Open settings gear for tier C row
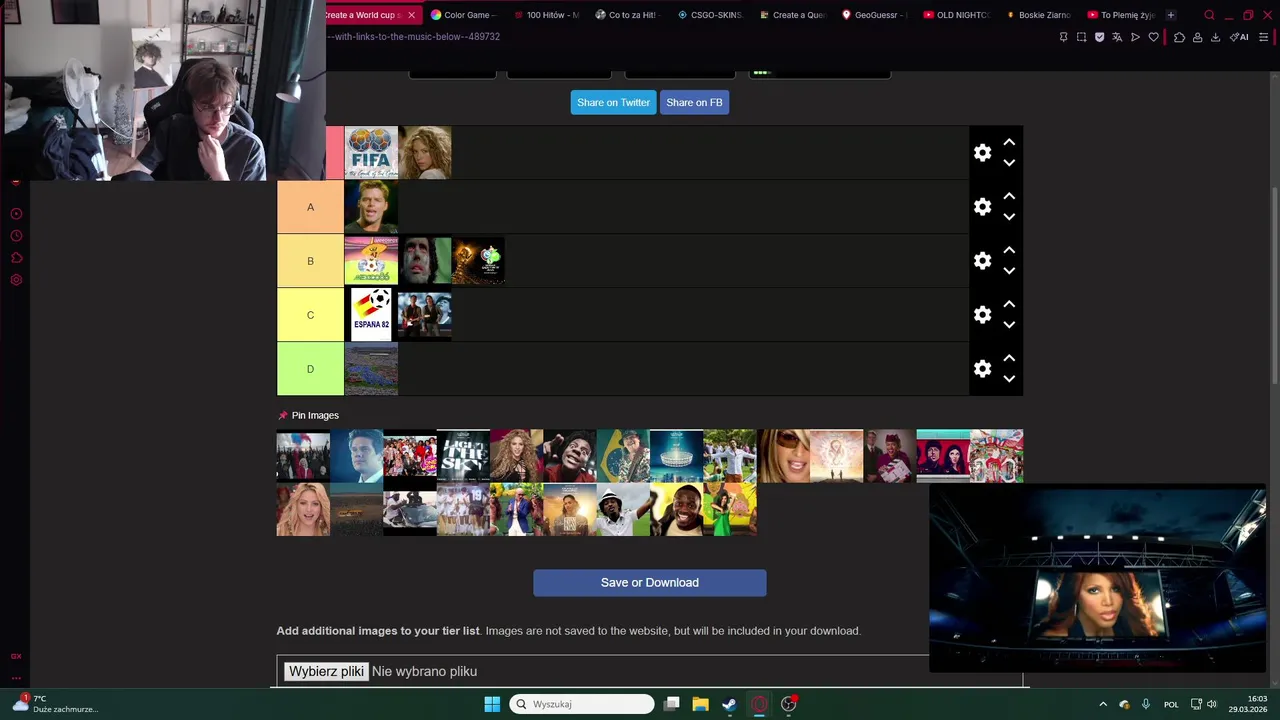 click(982, 315)
